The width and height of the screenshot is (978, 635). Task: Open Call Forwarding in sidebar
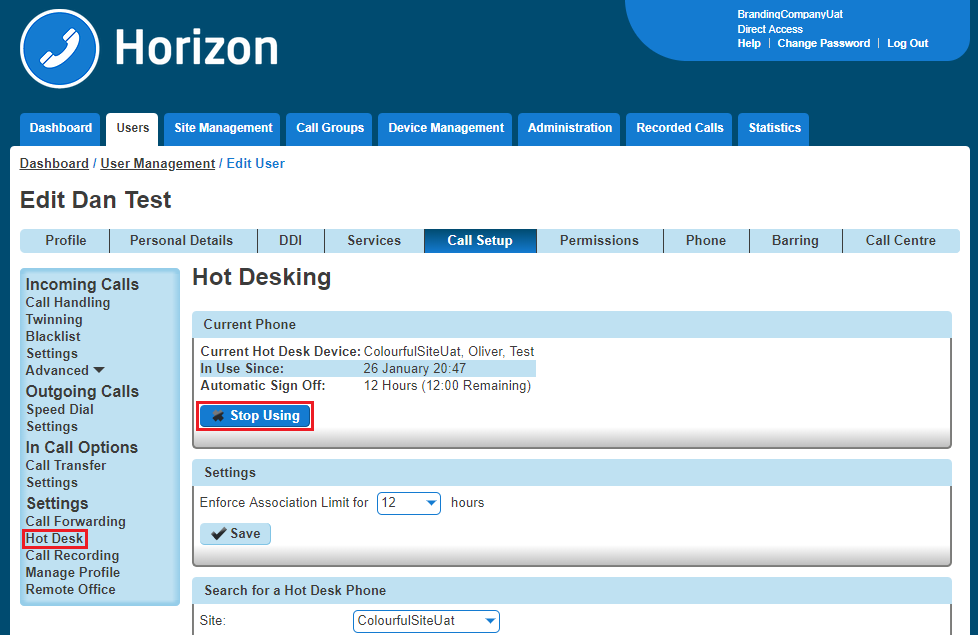click(75, 521)
